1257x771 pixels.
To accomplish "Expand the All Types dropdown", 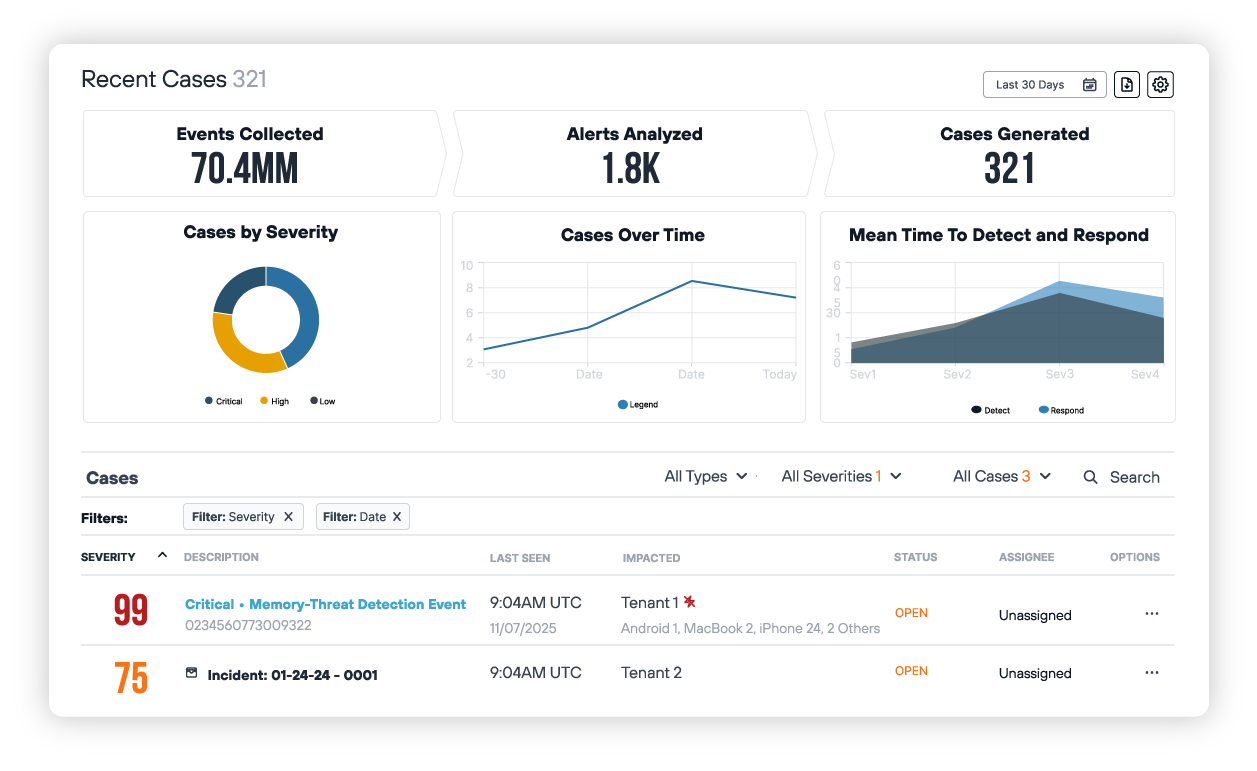I will click(706, 476).
